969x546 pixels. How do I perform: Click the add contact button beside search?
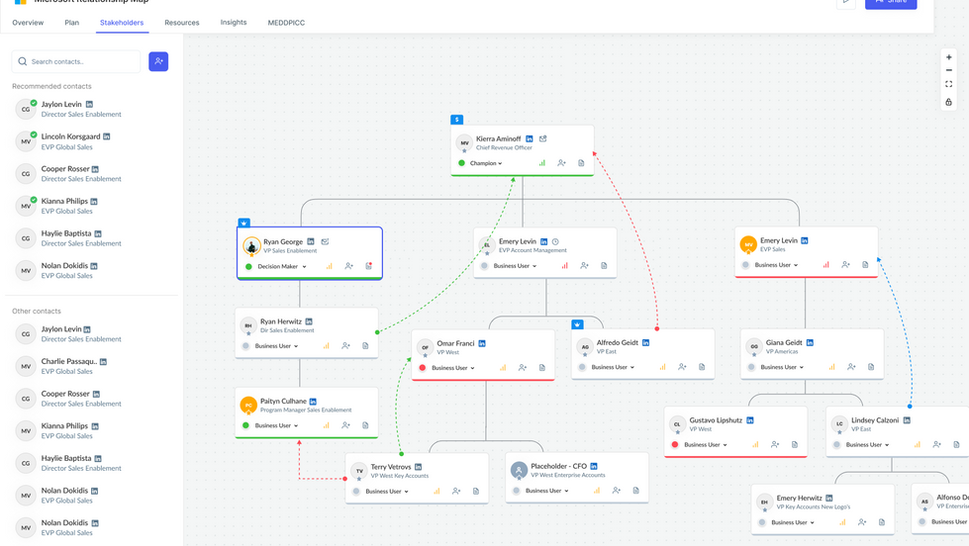click(x=158, y=61)
